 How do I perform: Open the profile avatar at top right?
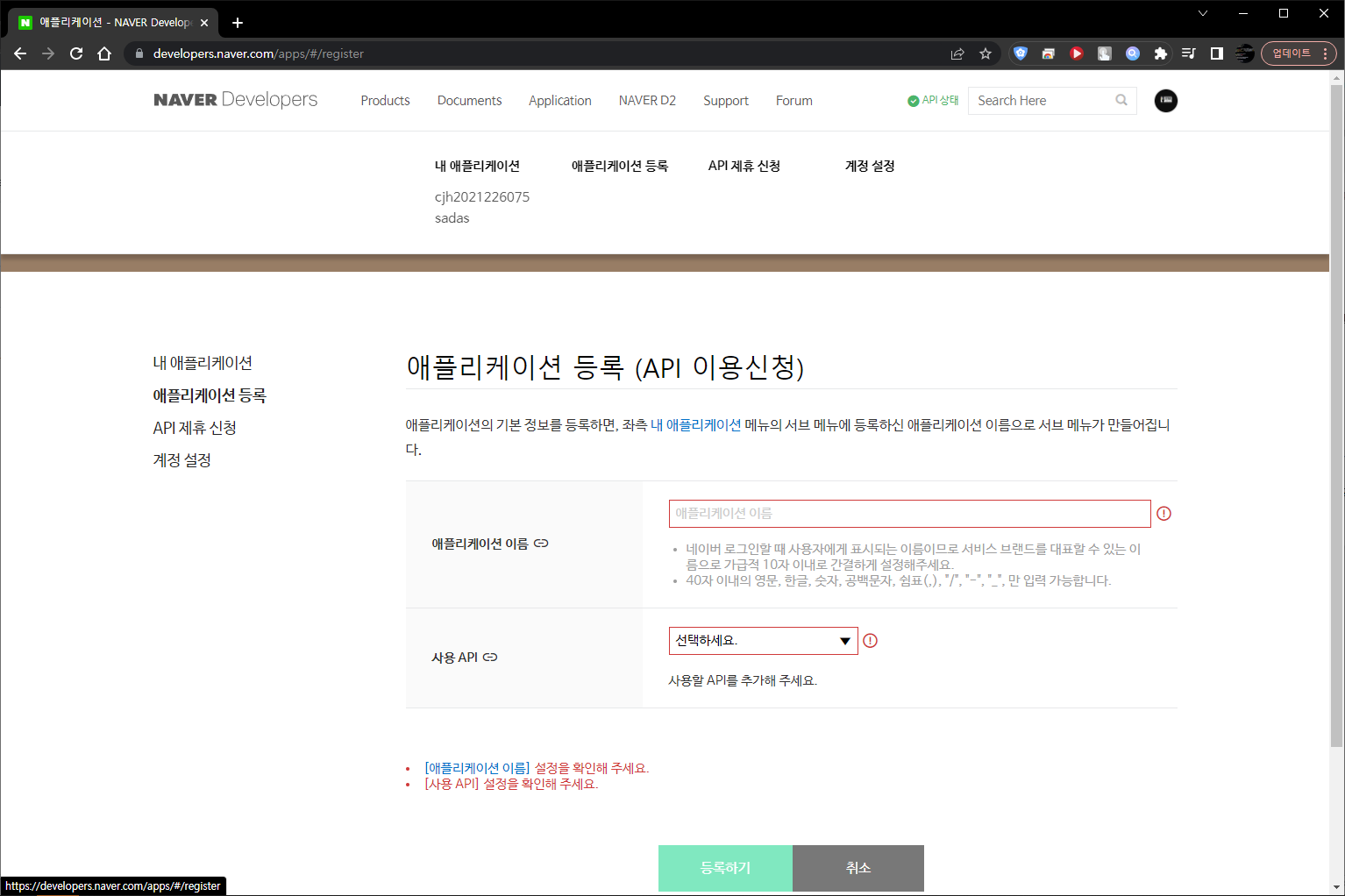(x=1165, y=101)
